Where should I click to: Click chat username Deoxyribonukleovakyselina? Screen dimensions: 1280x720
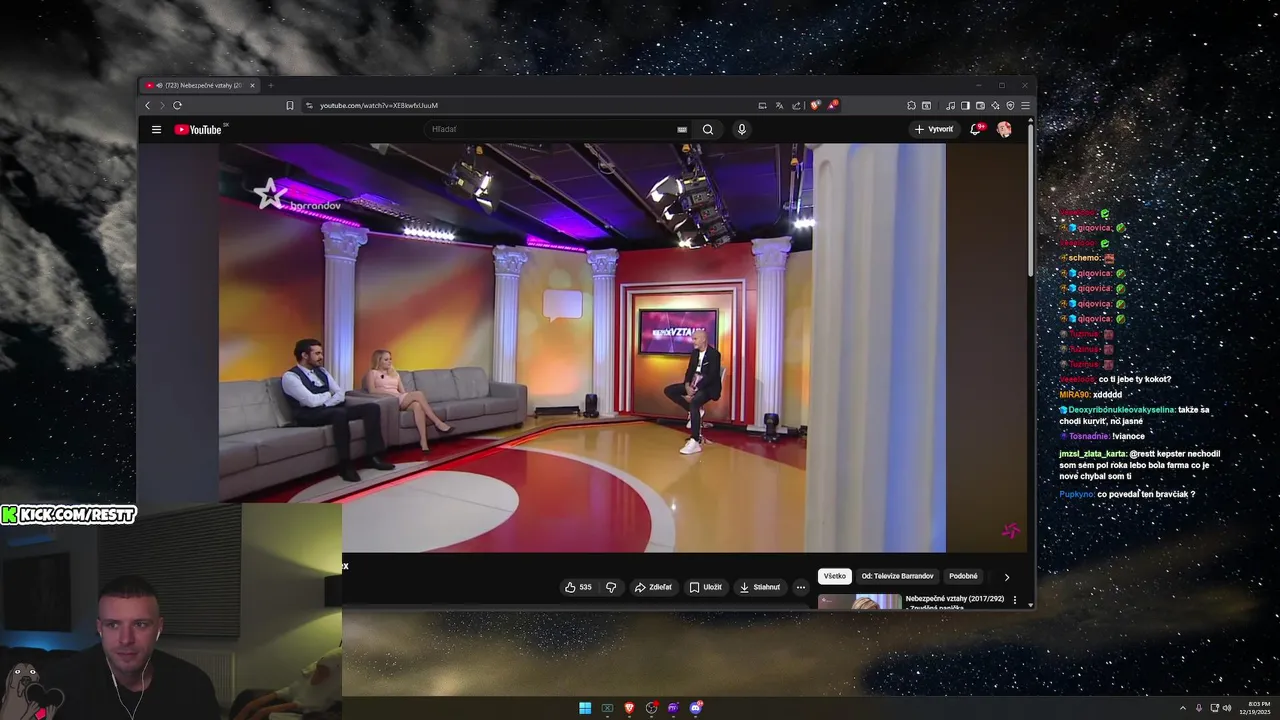tap(1123, 410)
